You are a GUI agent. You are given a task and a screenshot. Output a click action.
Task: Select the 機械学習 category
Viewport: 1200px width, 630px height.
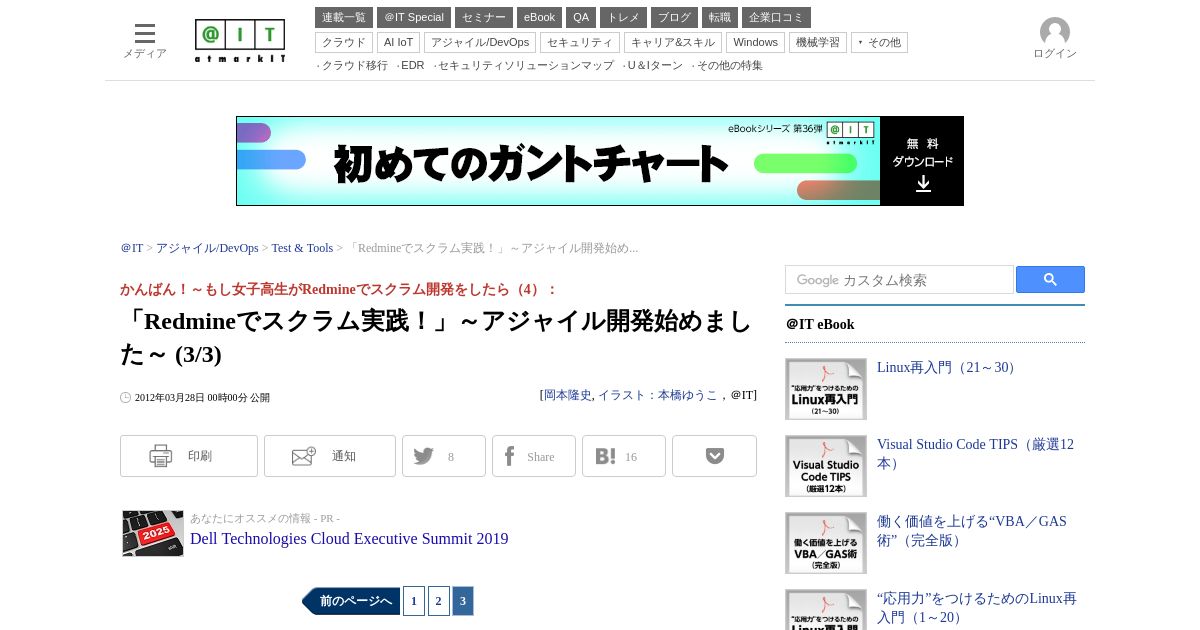[x=818, y=43]
